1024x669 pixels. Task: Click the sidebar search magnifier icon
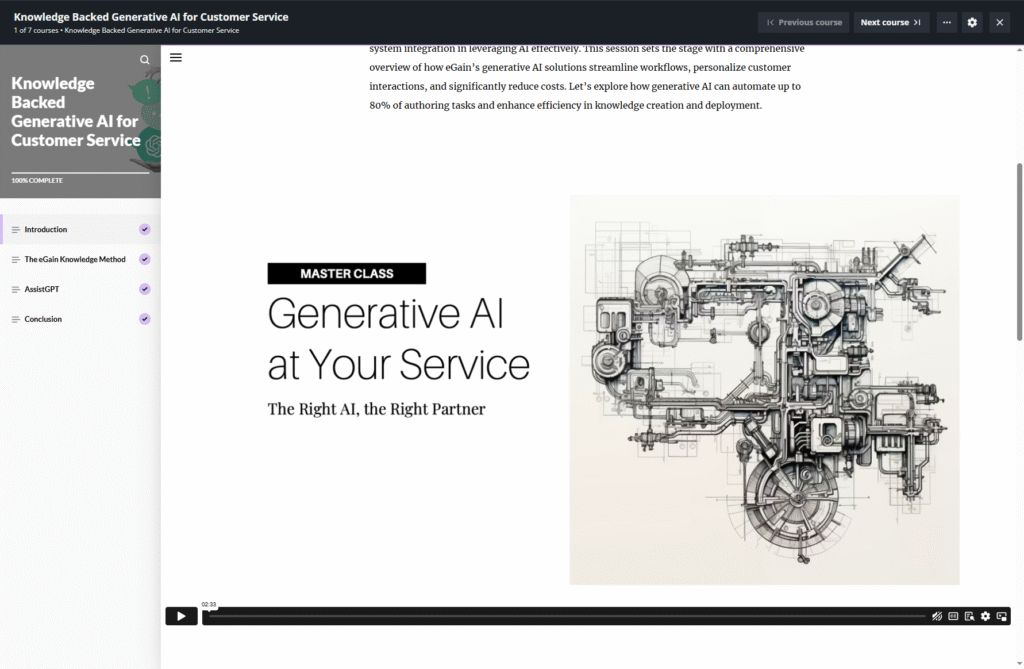coord(145,60)
